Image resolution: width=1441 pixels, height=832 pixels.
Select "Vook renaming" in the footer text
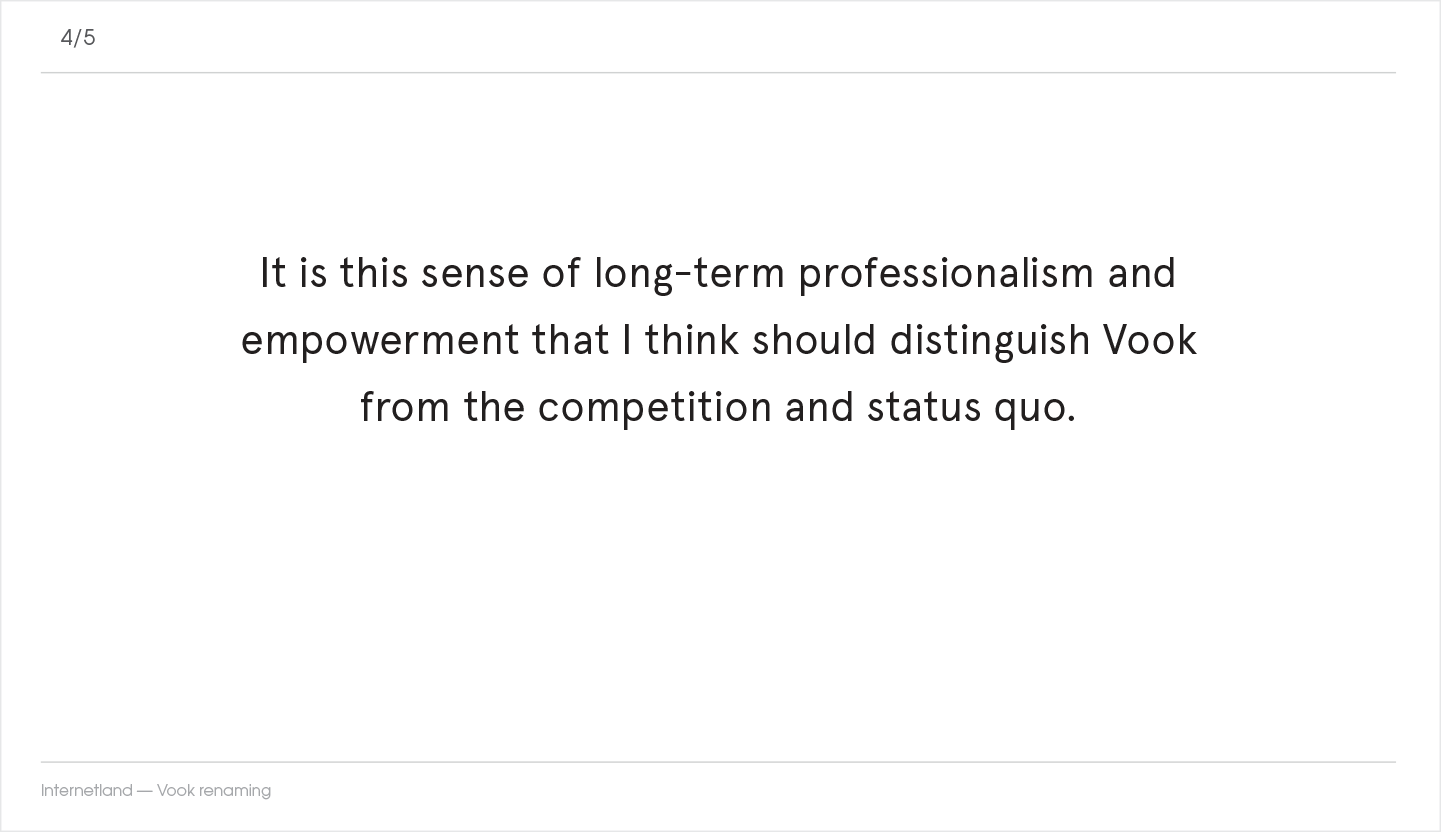[x=214, y=791]
